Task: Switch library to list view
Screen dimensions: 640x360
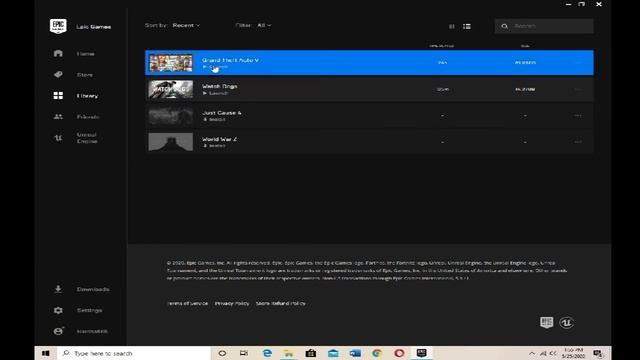Action: 467,27
